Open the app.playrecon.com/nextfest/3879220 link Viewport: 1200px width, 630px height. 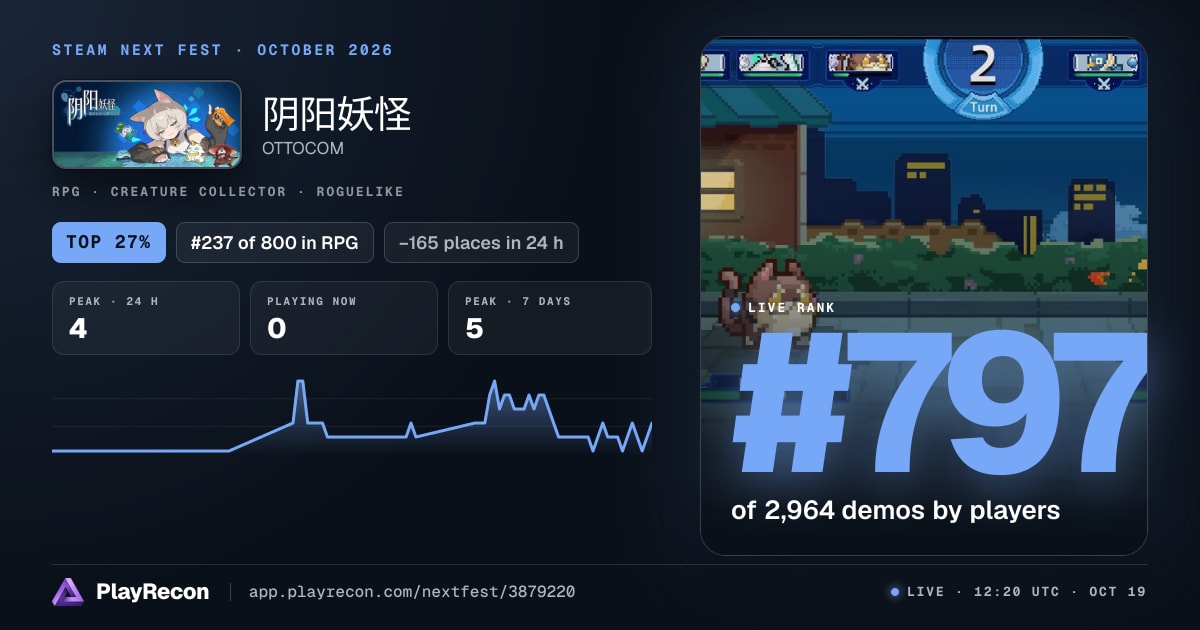tap(411, 592)
